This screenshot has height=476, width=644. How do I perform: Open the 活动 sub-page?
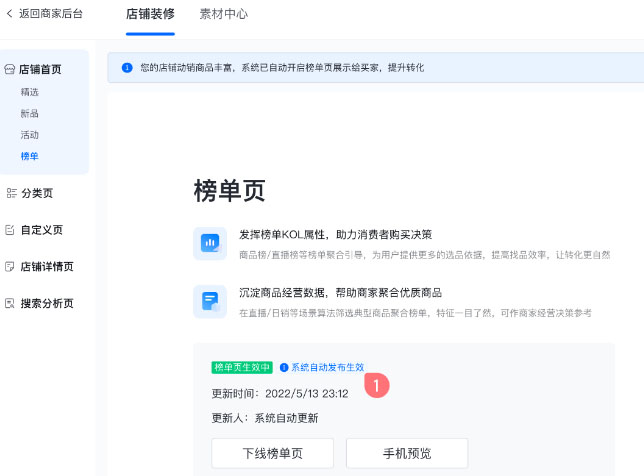[x=30, y=135]
